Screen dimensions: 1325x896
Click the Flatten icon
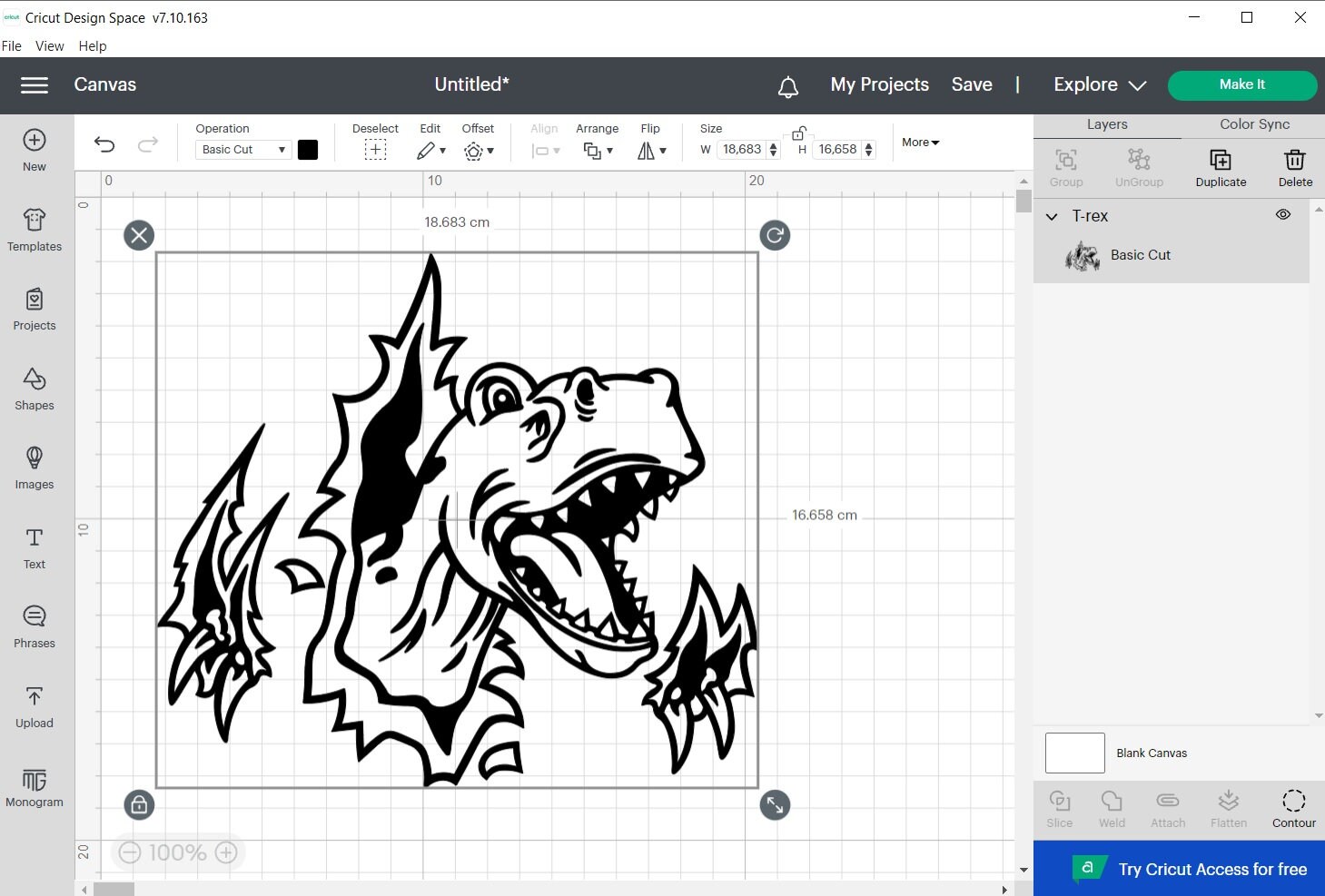coord(1228,807)
